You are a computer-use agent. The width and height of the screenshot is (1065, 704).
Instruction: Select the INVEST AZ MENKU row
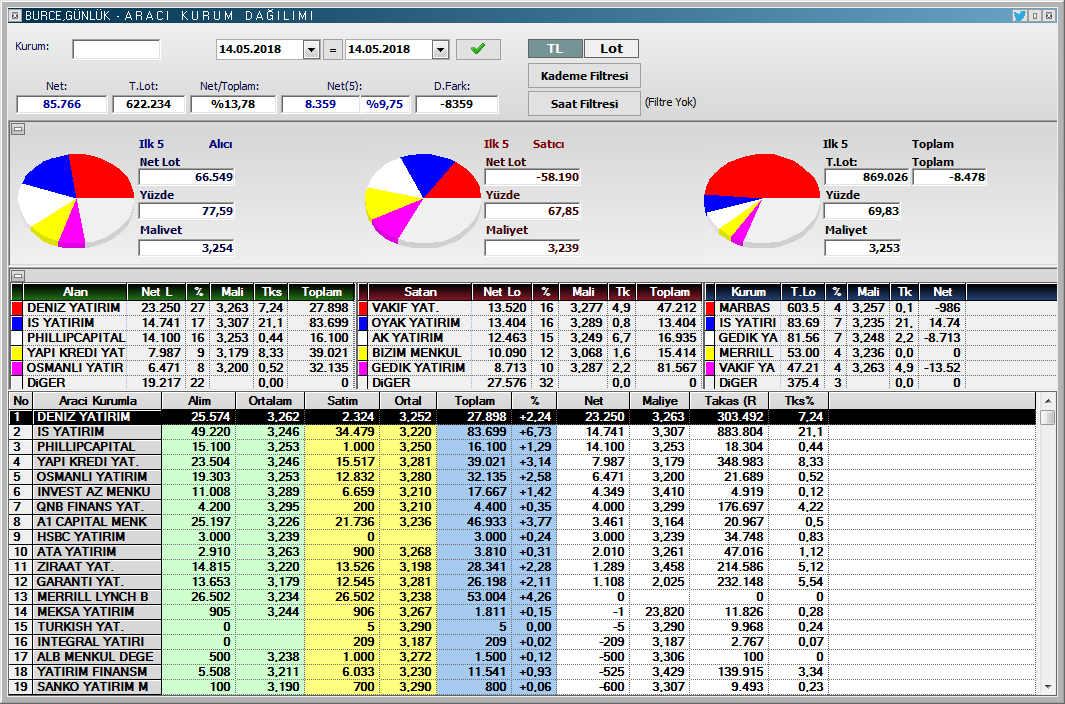click(523, 491)
